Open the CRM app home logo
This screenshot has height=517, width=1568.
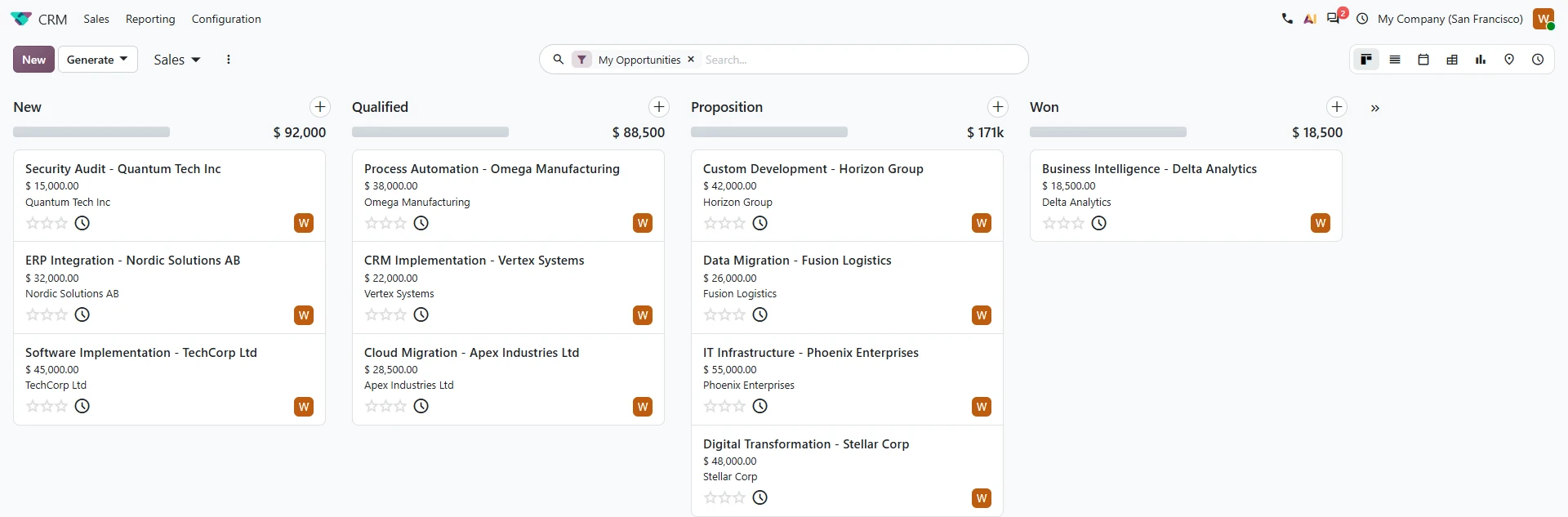tap(21, 19)
